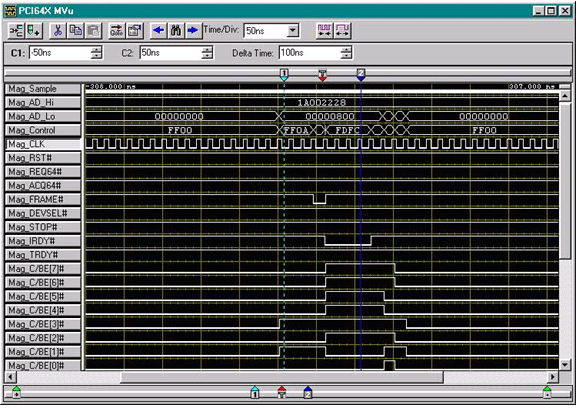Viewport: 581px width, 410px height.
Task: Select the Mag_IRDY# signal label
Action: coord(43,241)
